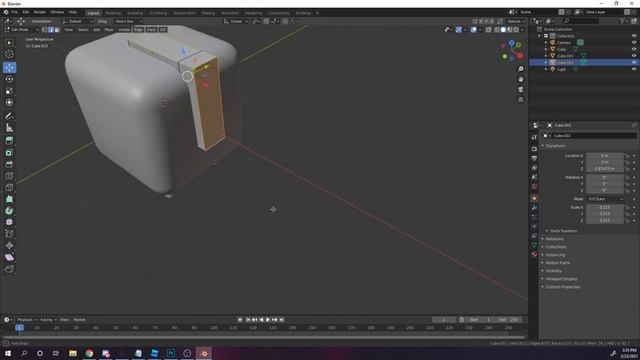Viewport: 640px width, 360px height.
Task: Toggle camera view icon in viewport
Action: coord(520,89)
